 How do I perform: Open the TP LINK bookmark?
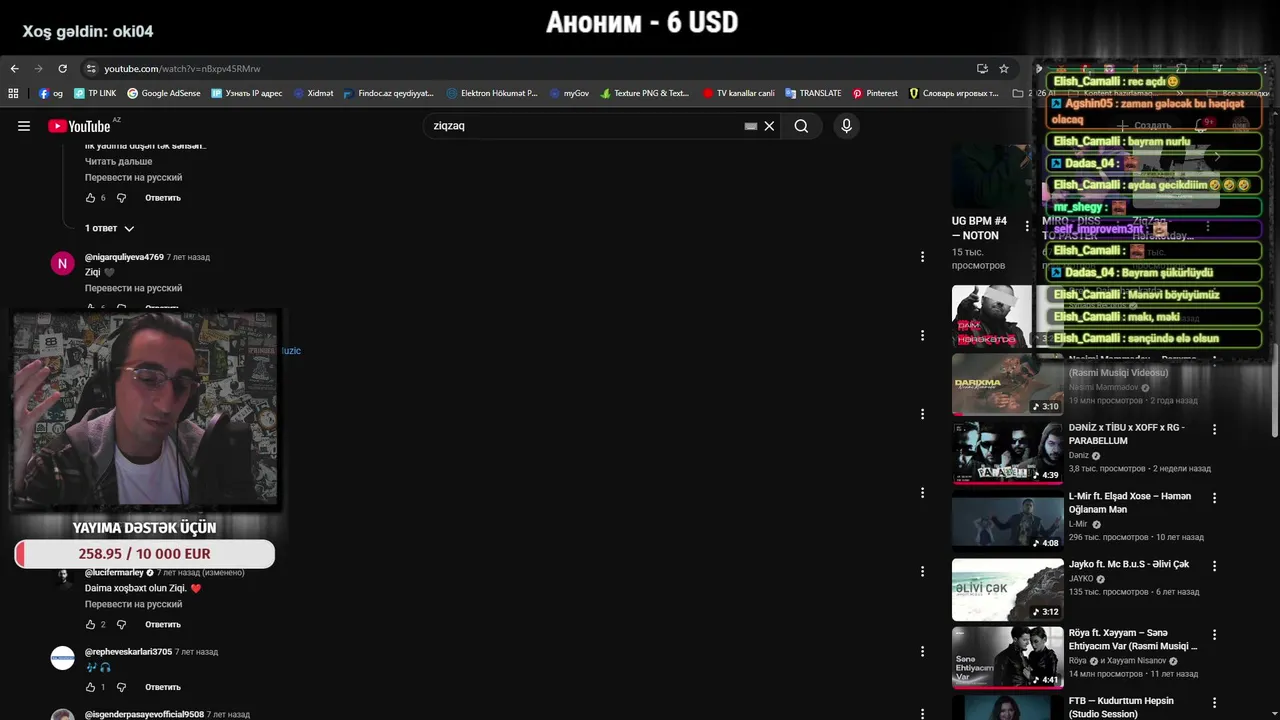coord(95,93)
